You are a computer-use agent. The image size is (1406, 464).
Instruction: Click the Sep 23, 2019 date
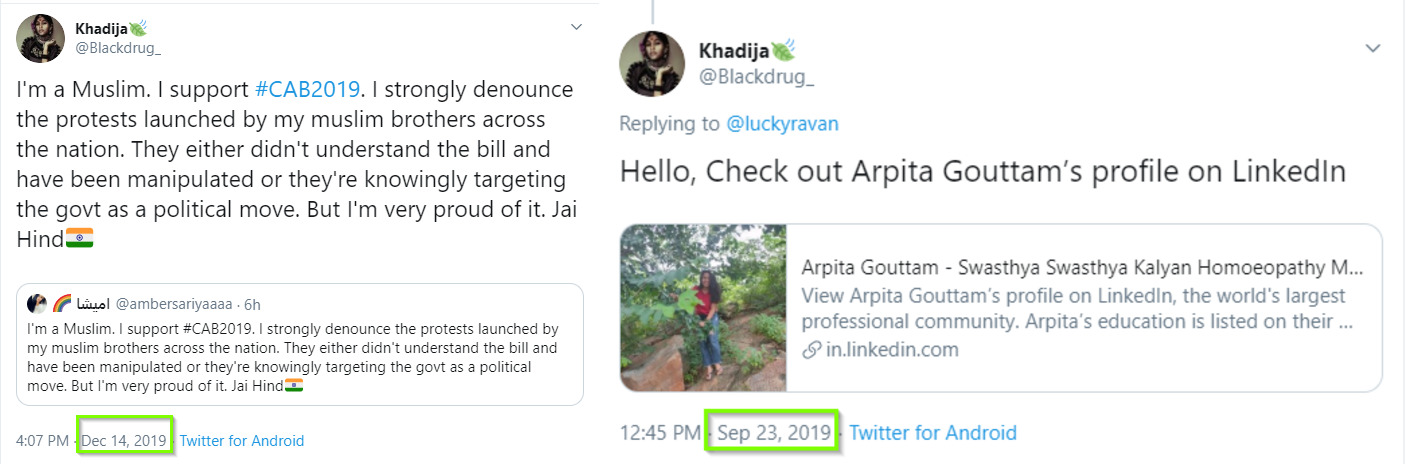pos(774,433)
